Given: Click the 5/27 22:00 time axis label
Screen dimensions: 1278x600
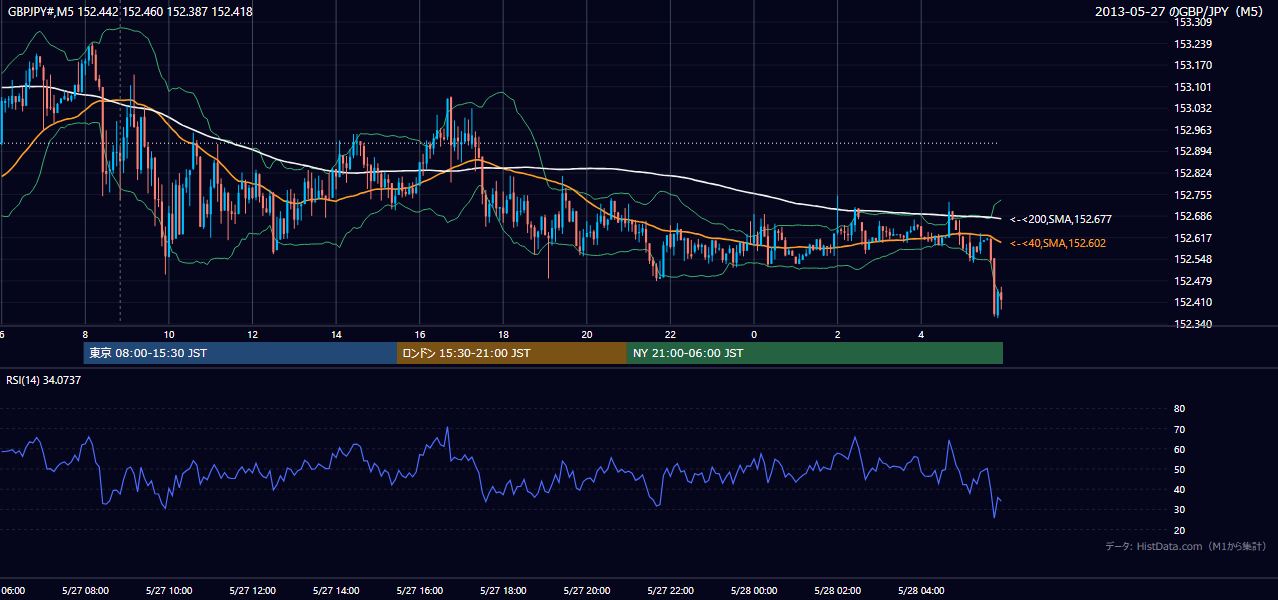Looking at the screenshot, I should coord(670,591).
